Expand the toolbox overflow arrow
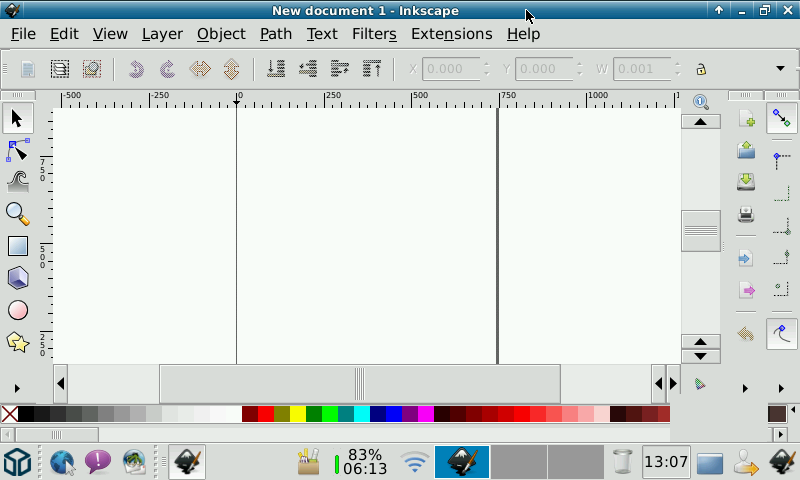The height and width of the screenshot is (480, 800). 17,389
